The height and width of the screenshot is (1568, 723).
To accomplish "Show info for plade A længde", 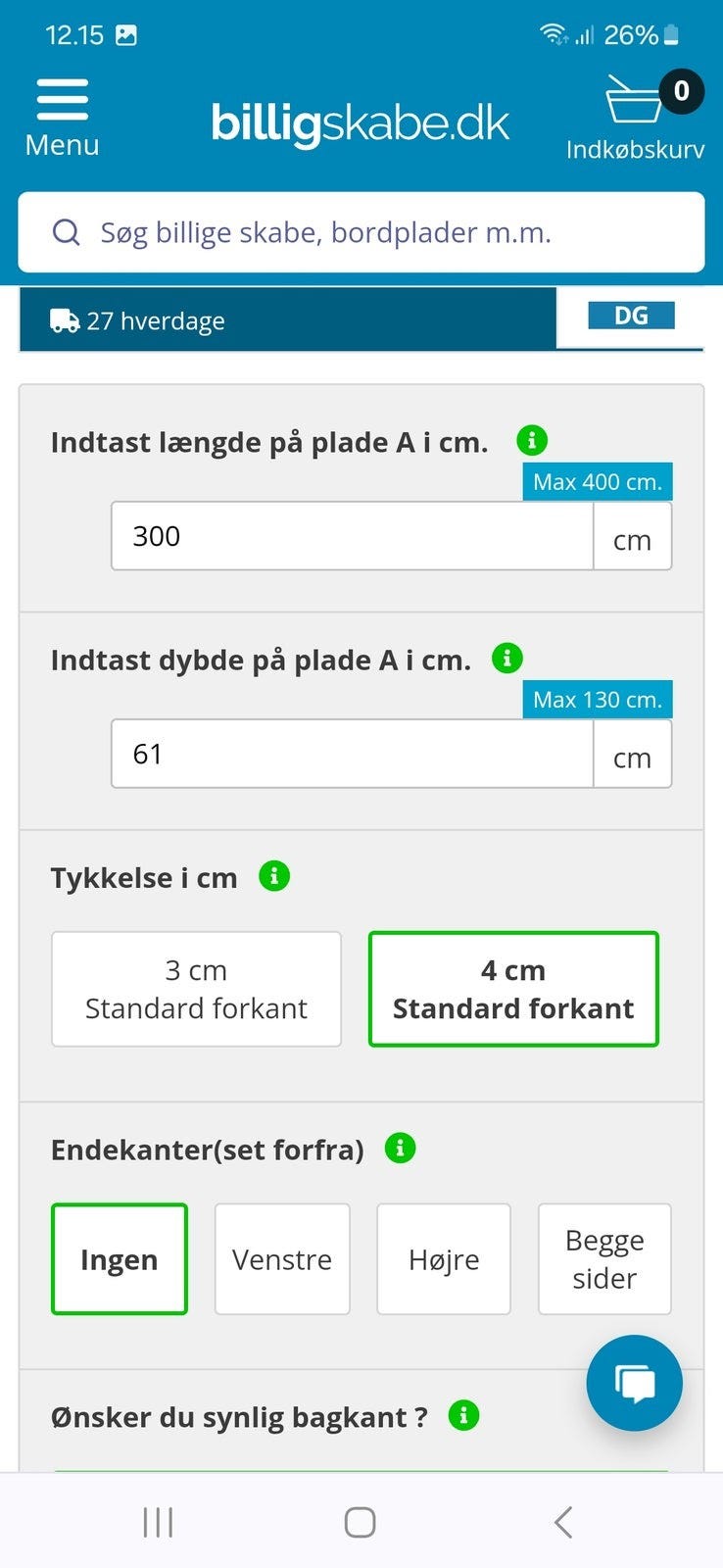I will point(532,441).
